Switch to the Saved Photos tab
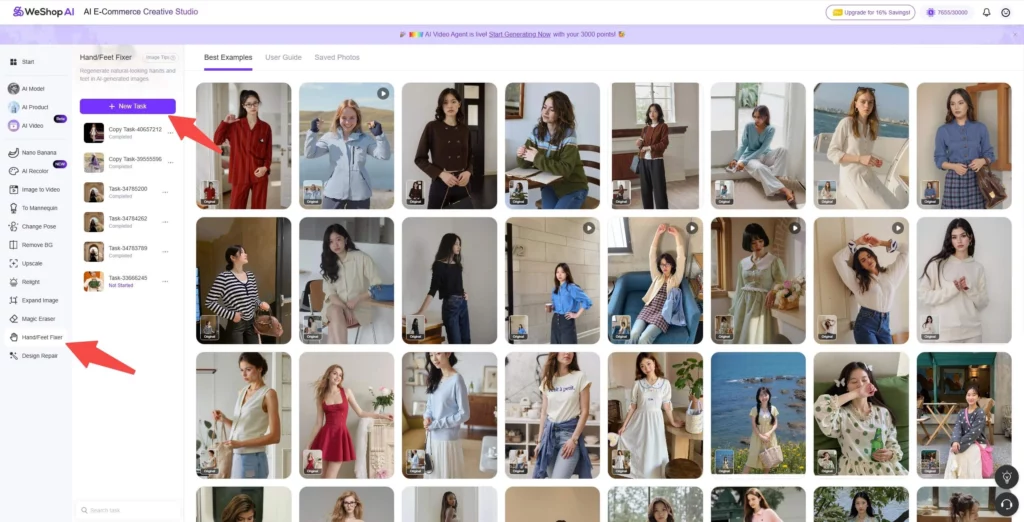The image size is (1024, 522). pos(337,58)
